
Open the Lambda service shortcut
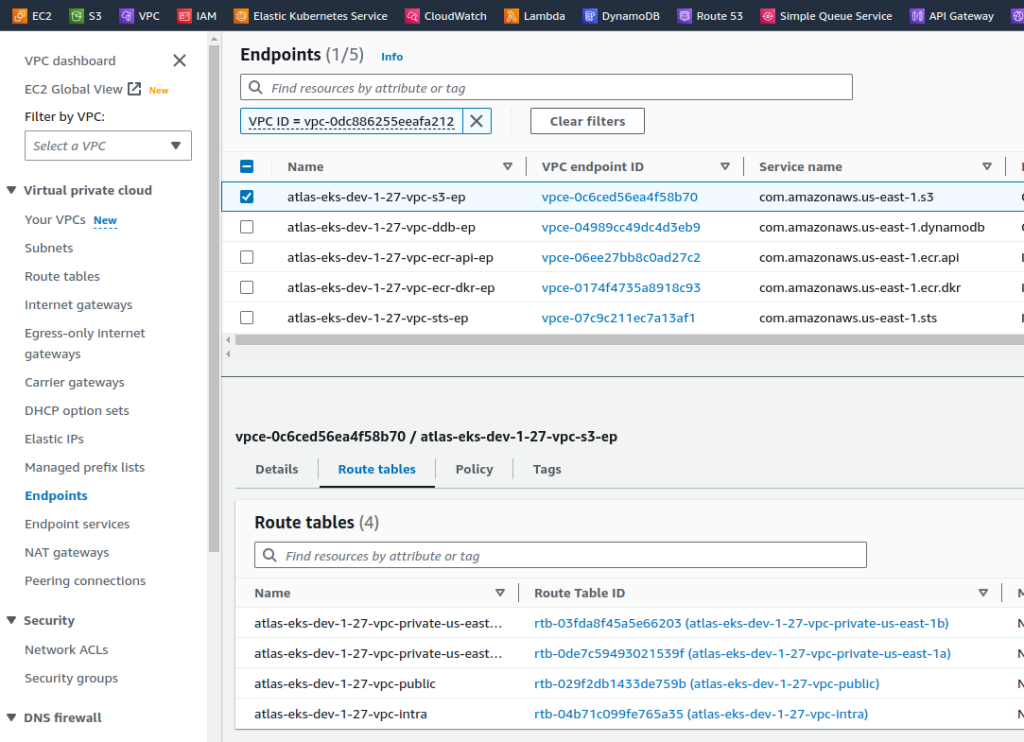534,15
